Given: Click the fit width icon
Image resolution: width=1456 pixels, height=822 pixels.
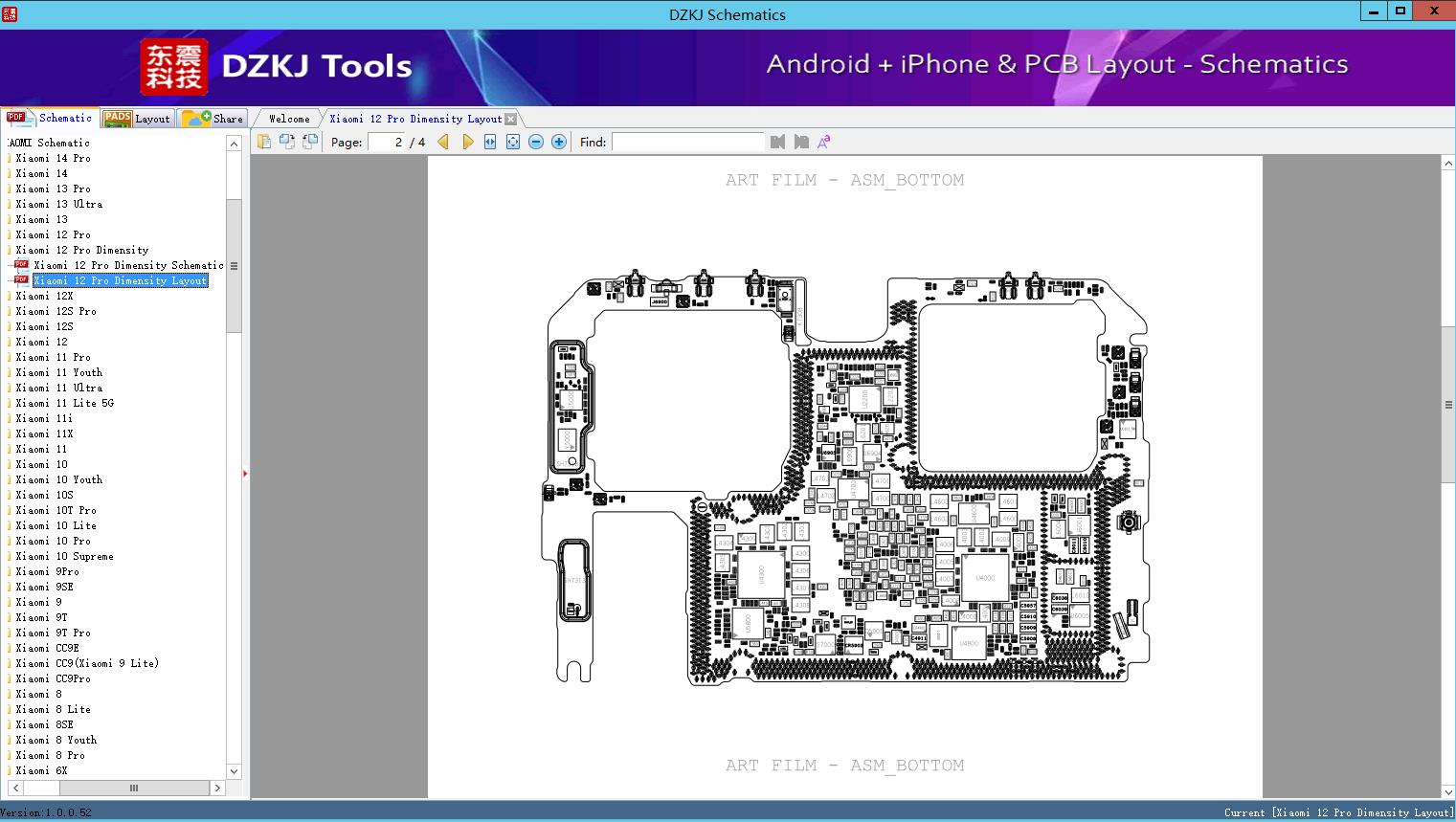Looking at the screenshot, I should pos(490,142).
